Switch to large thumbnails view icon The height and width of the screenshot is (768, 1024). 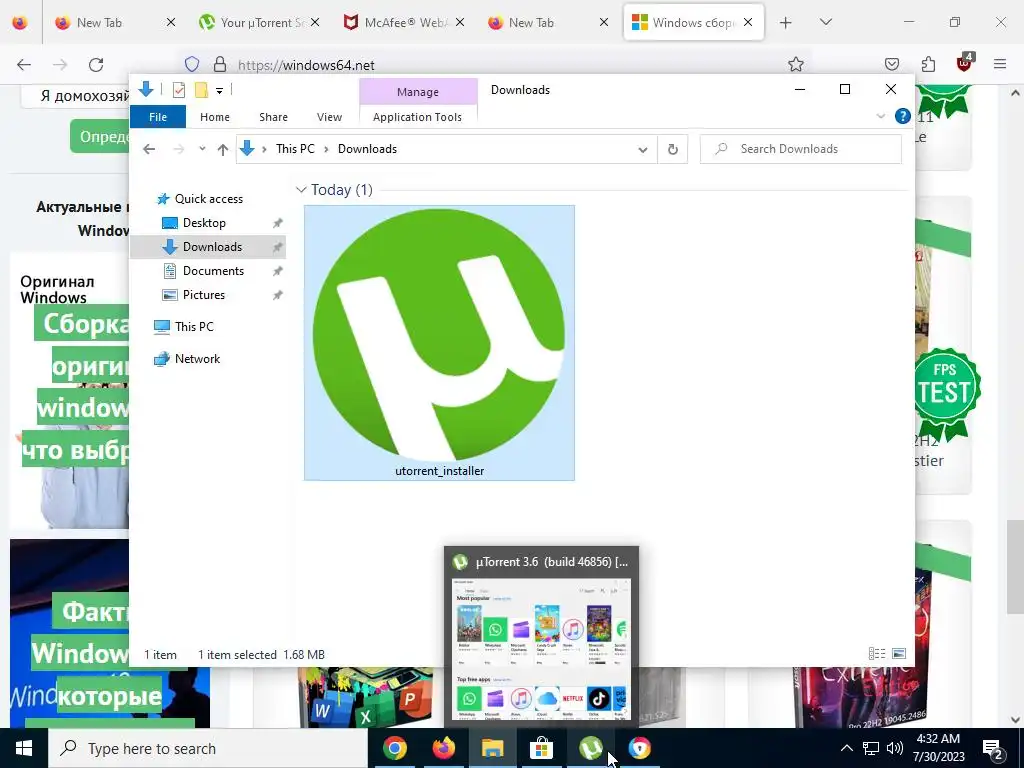899,654
